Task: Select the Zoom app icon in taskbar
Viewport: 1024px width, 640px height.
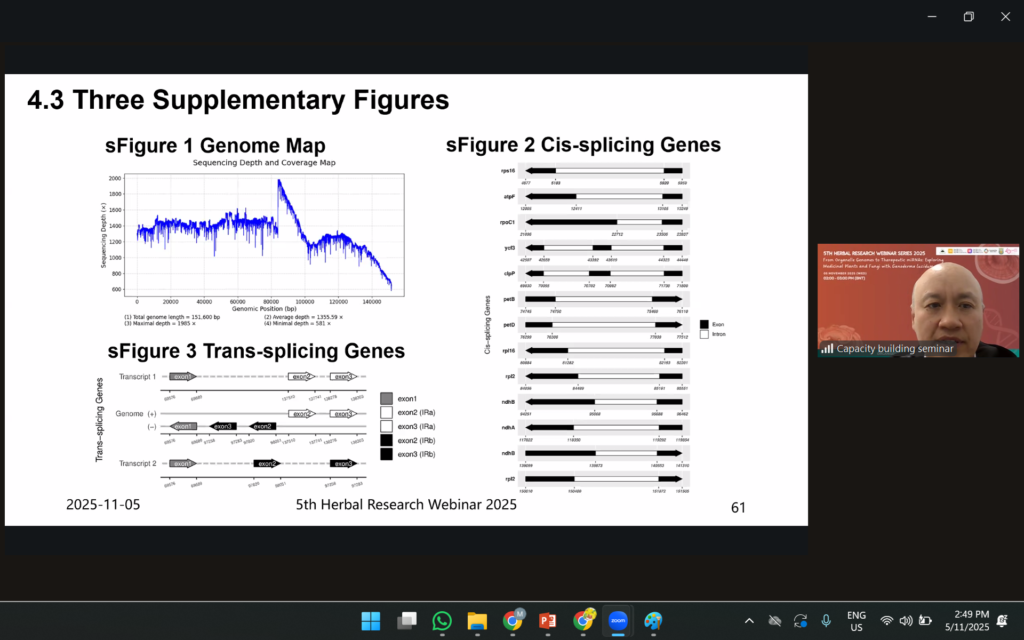Action: pos(618,621)
